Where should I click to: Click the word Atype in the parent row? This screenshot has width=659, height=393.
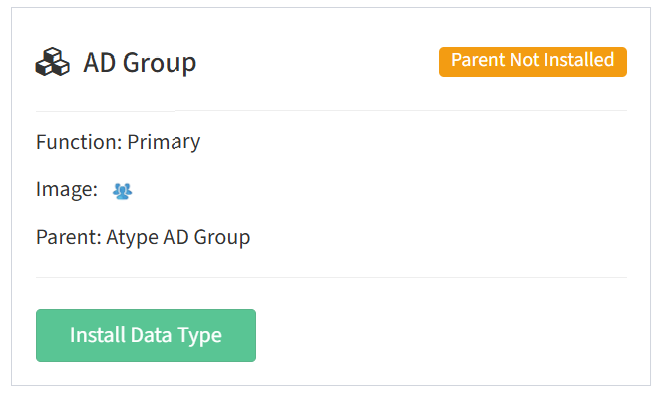[132, 238]
